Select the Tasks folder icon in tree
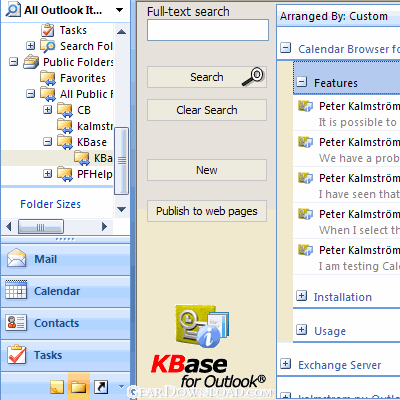This screenshot has height=400, width=400. (48, 30)
